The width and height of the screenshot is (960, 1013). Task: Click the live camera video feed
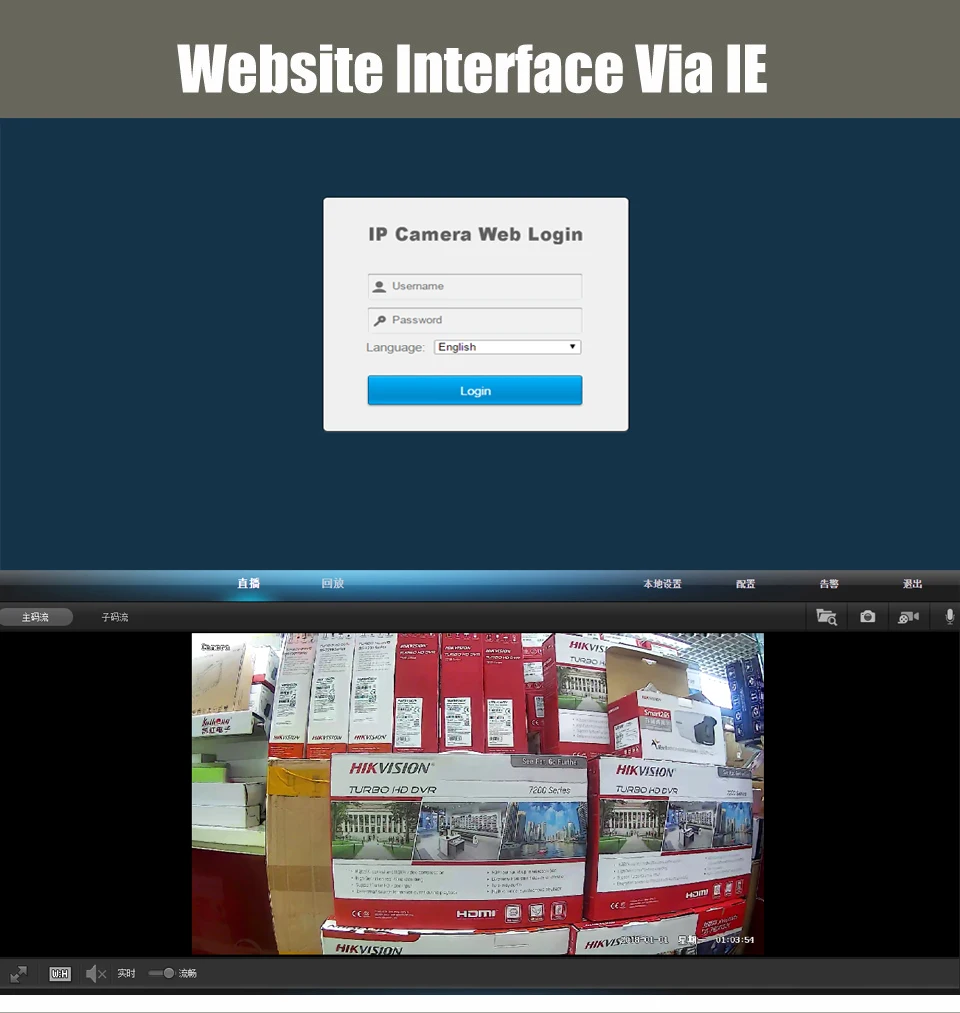coord(477,793)
